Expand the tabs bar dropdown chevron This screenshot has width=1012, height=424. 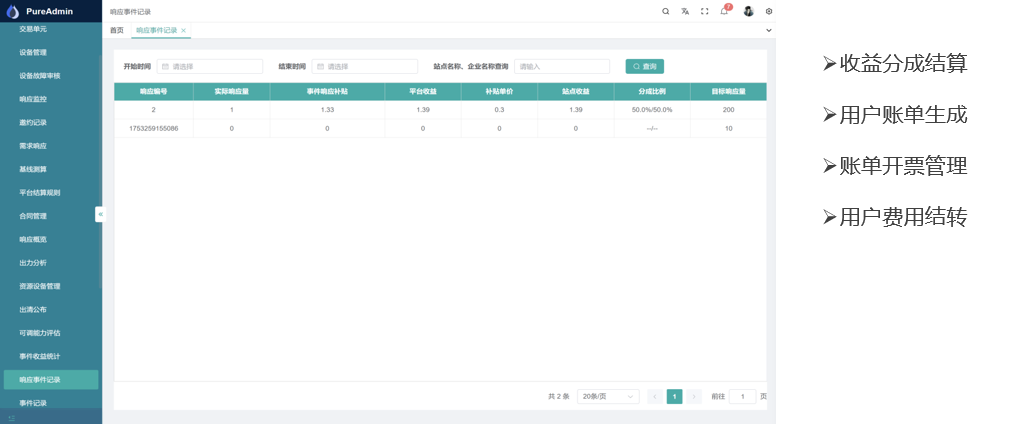[x=768, y=31]
